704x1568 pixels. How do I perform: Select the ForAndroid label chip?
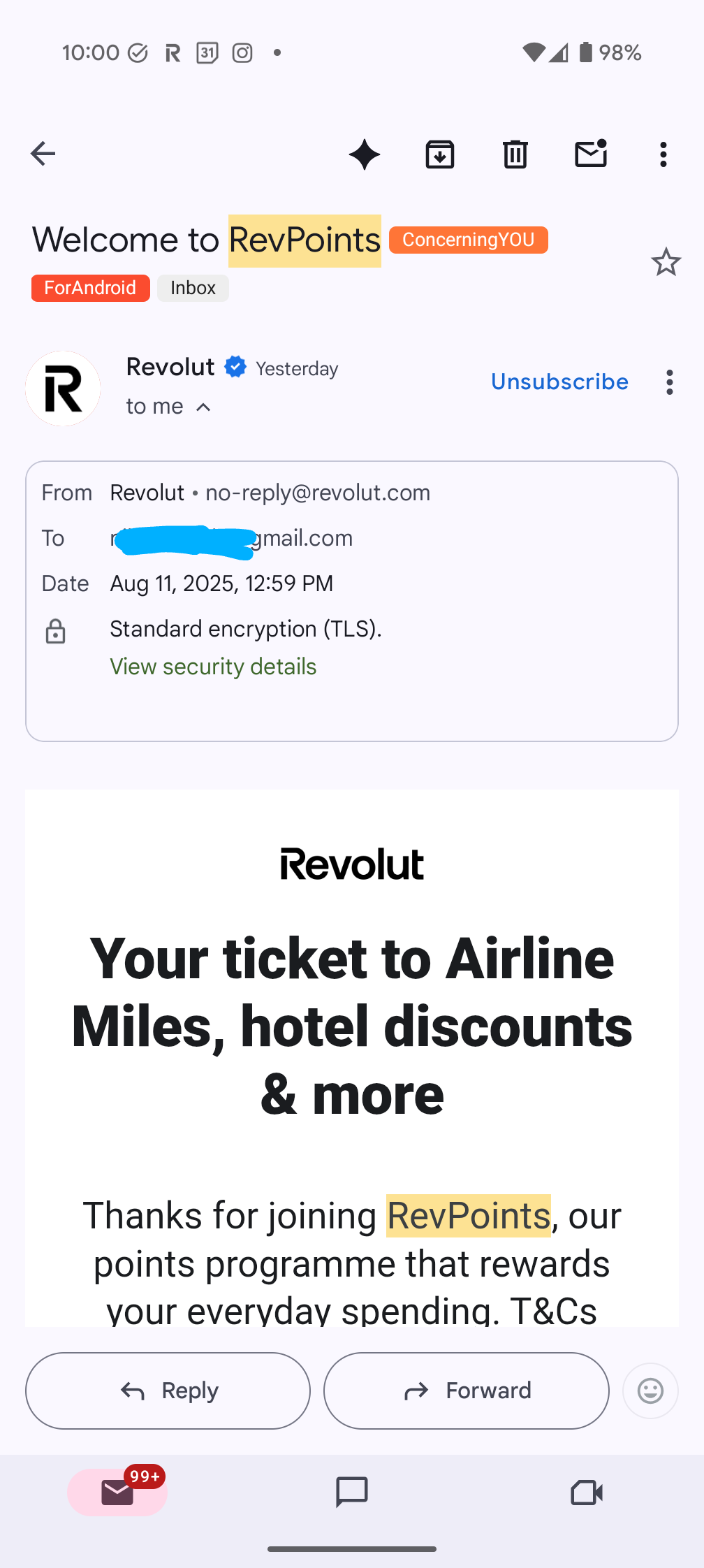[x=91, y=288]
